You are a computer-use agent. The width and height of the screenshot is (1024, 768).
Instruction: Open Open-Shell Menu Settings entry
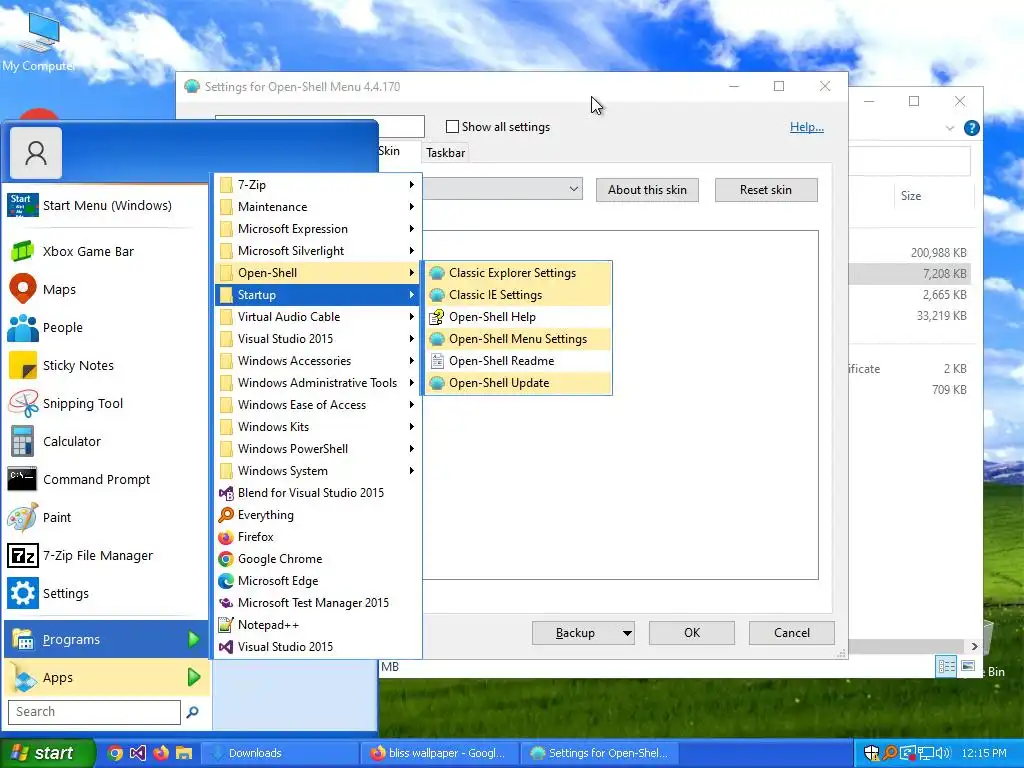(x=519, y=339)
